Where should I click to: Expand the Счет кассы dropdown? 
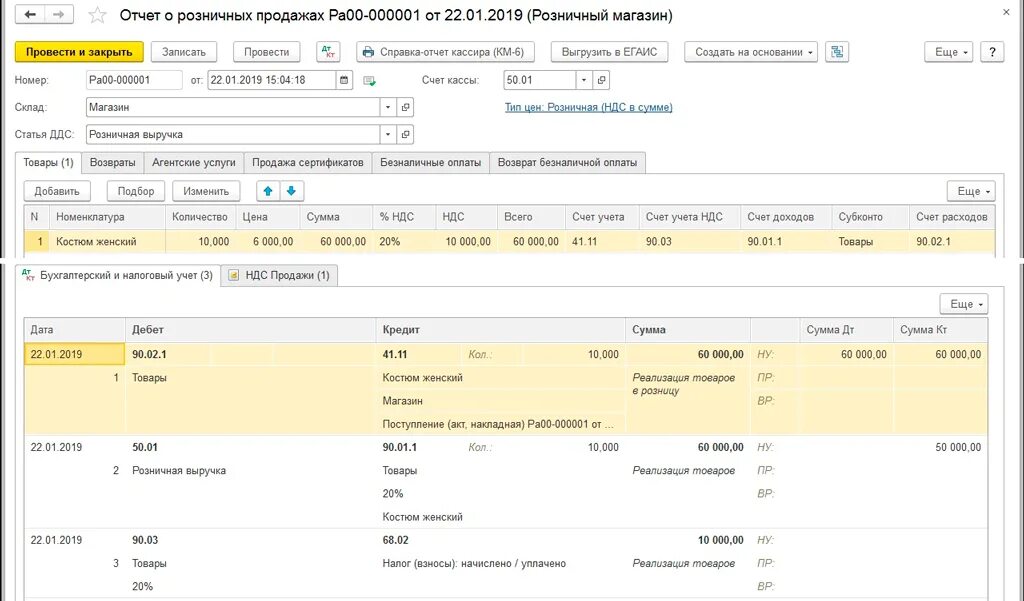click(x=584, y=80)
